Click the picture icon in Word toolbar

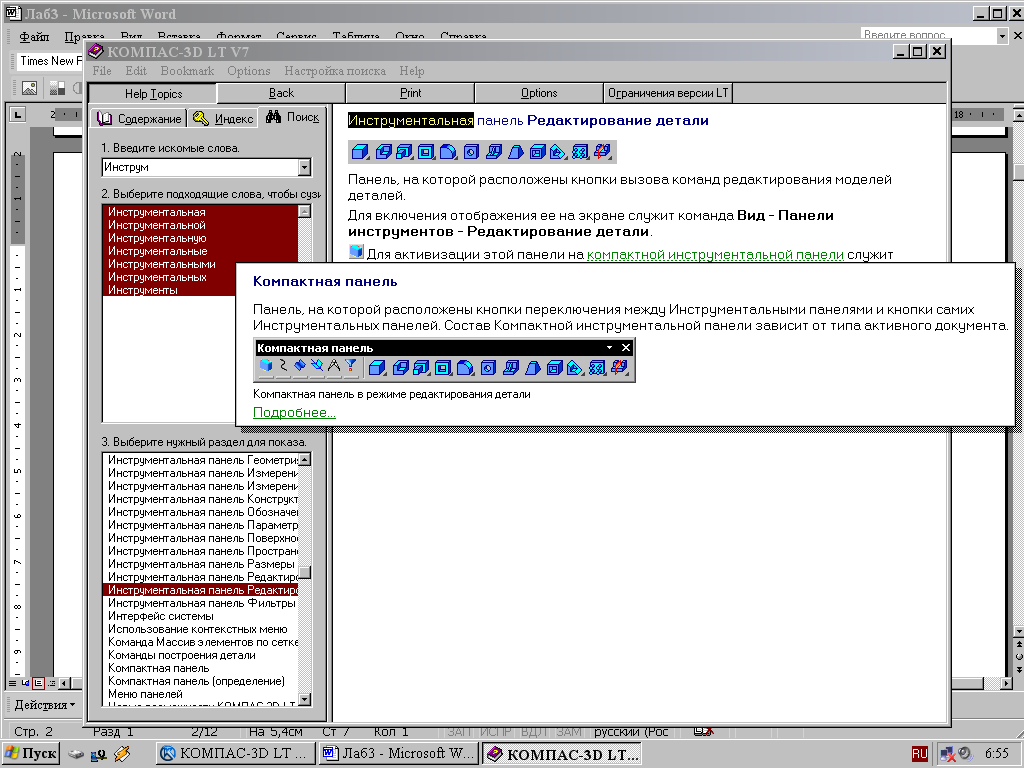click(29, 88)
